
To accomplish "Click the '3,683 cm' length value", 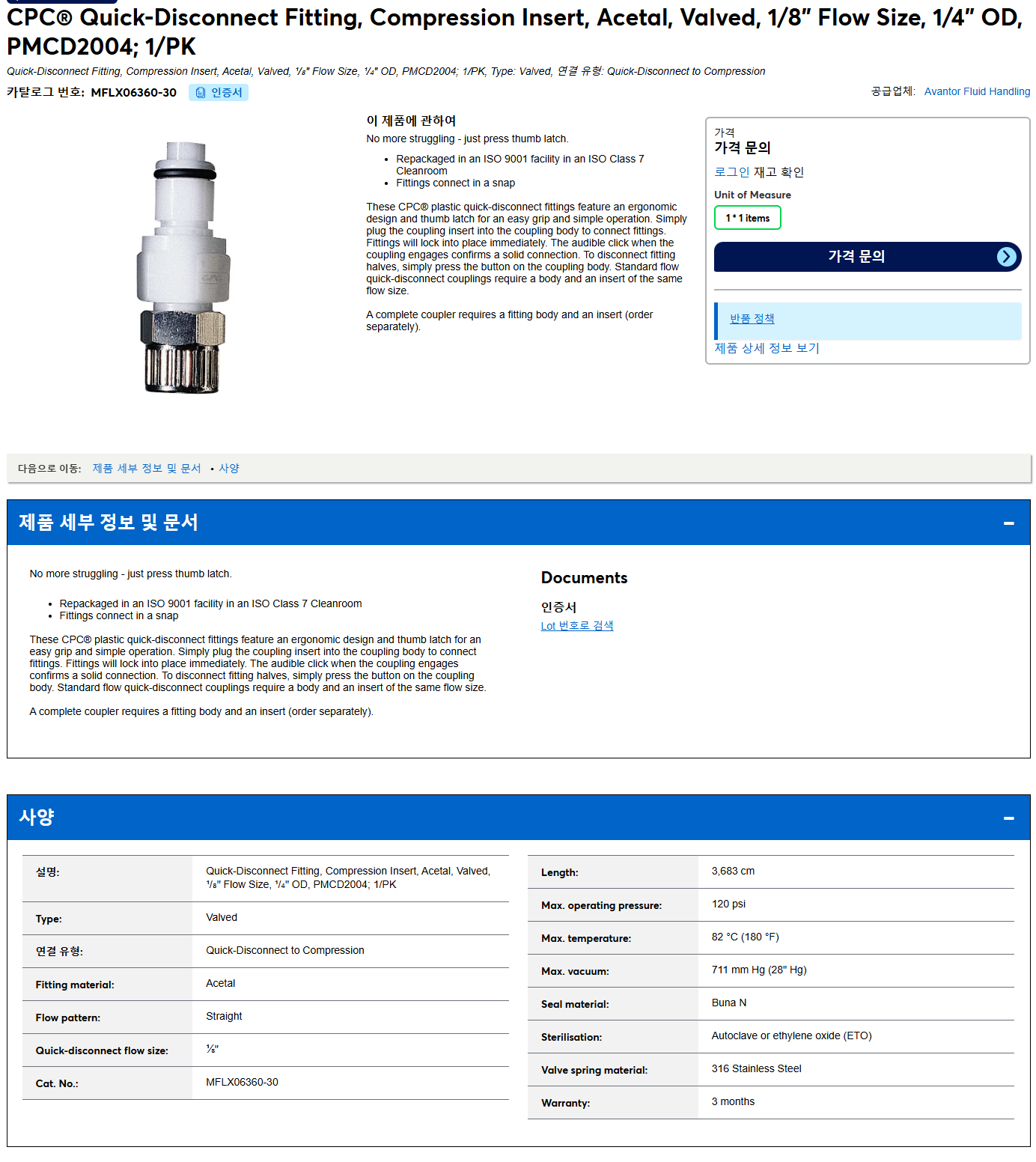I will pyautogui.click(x=733, y=871).
